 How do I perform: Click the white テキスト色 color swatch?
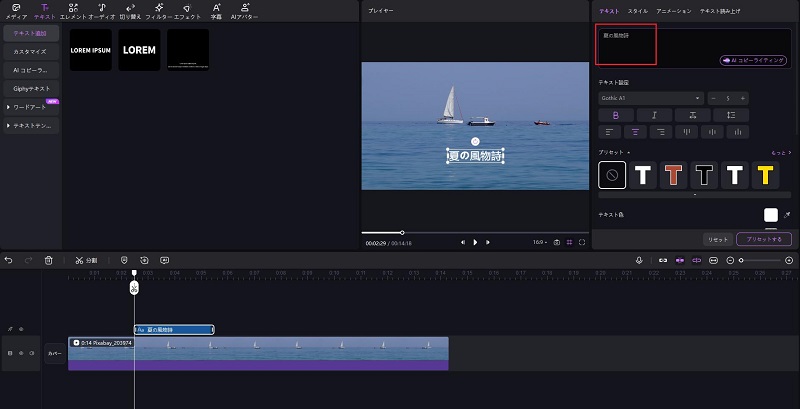771,215
